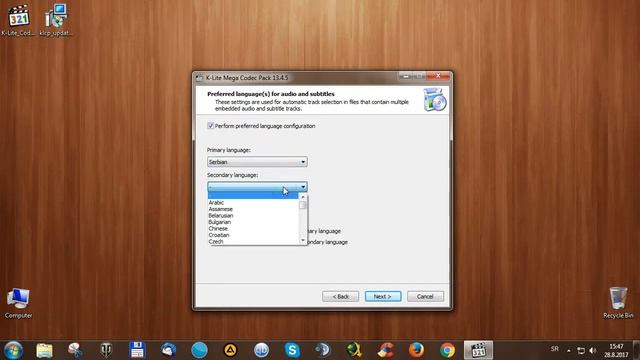Open the Windows Start menu

[13, 350]
